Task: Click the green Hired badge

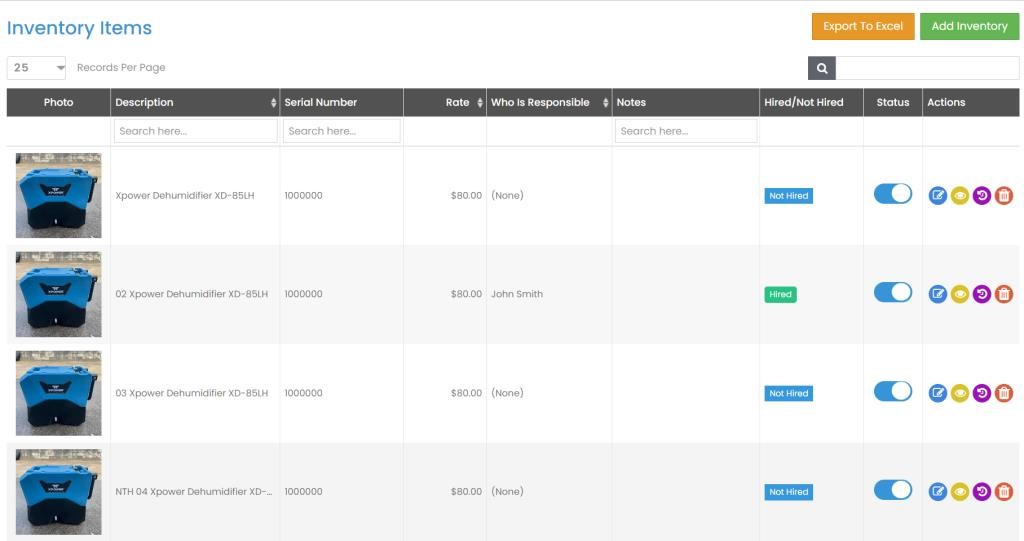Action: click(x=780, y=295)
